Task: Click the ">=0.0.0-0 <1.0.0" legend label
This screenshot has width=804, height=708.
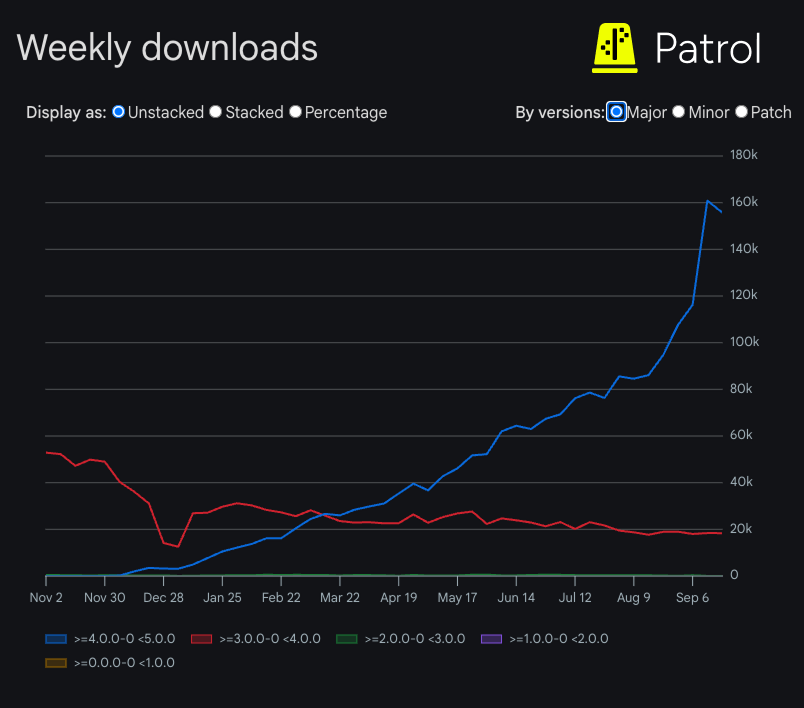Action: point(124,663)
